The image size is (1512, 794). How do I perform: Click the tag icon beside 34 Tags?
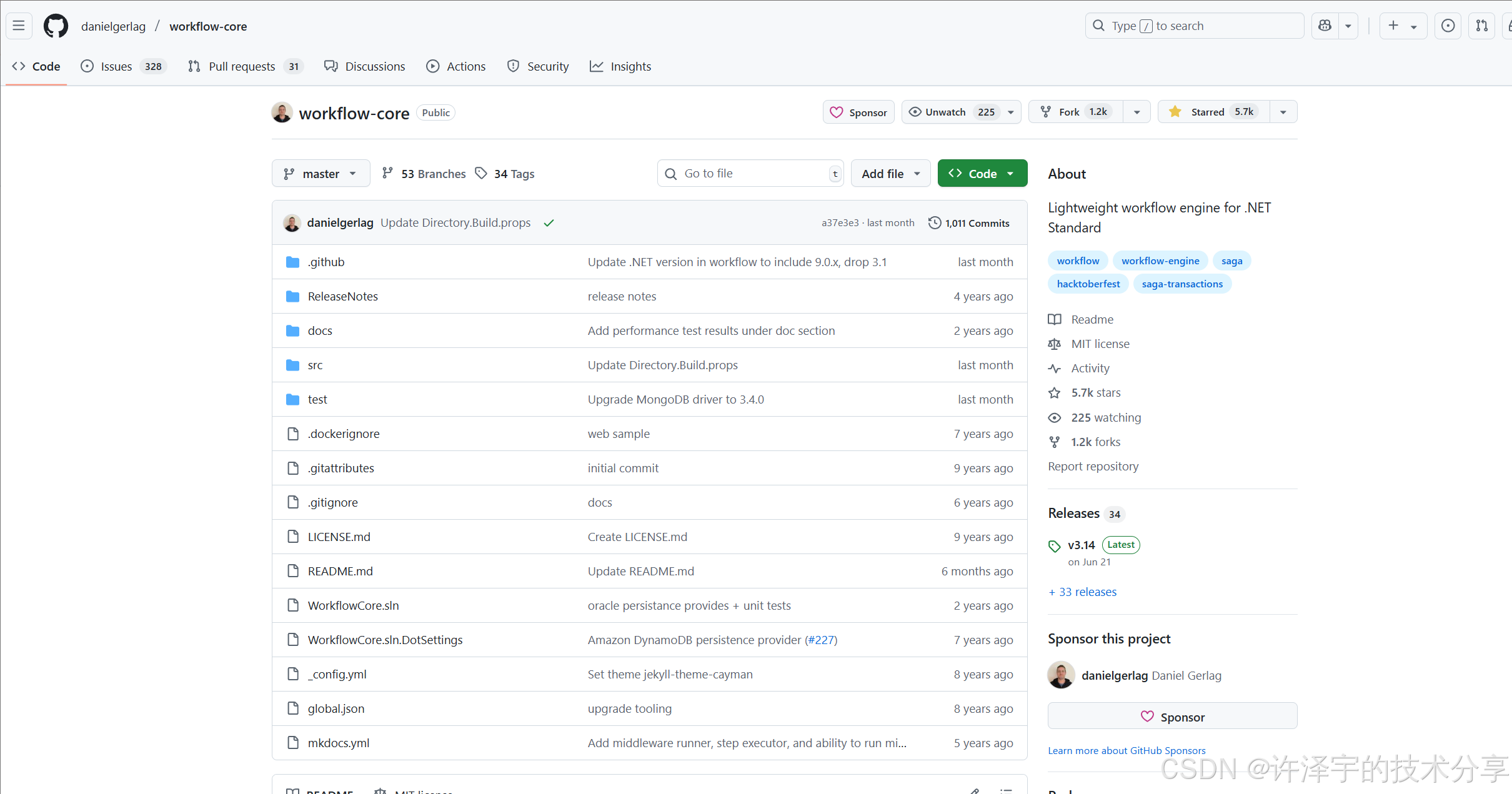pos(481,173)
